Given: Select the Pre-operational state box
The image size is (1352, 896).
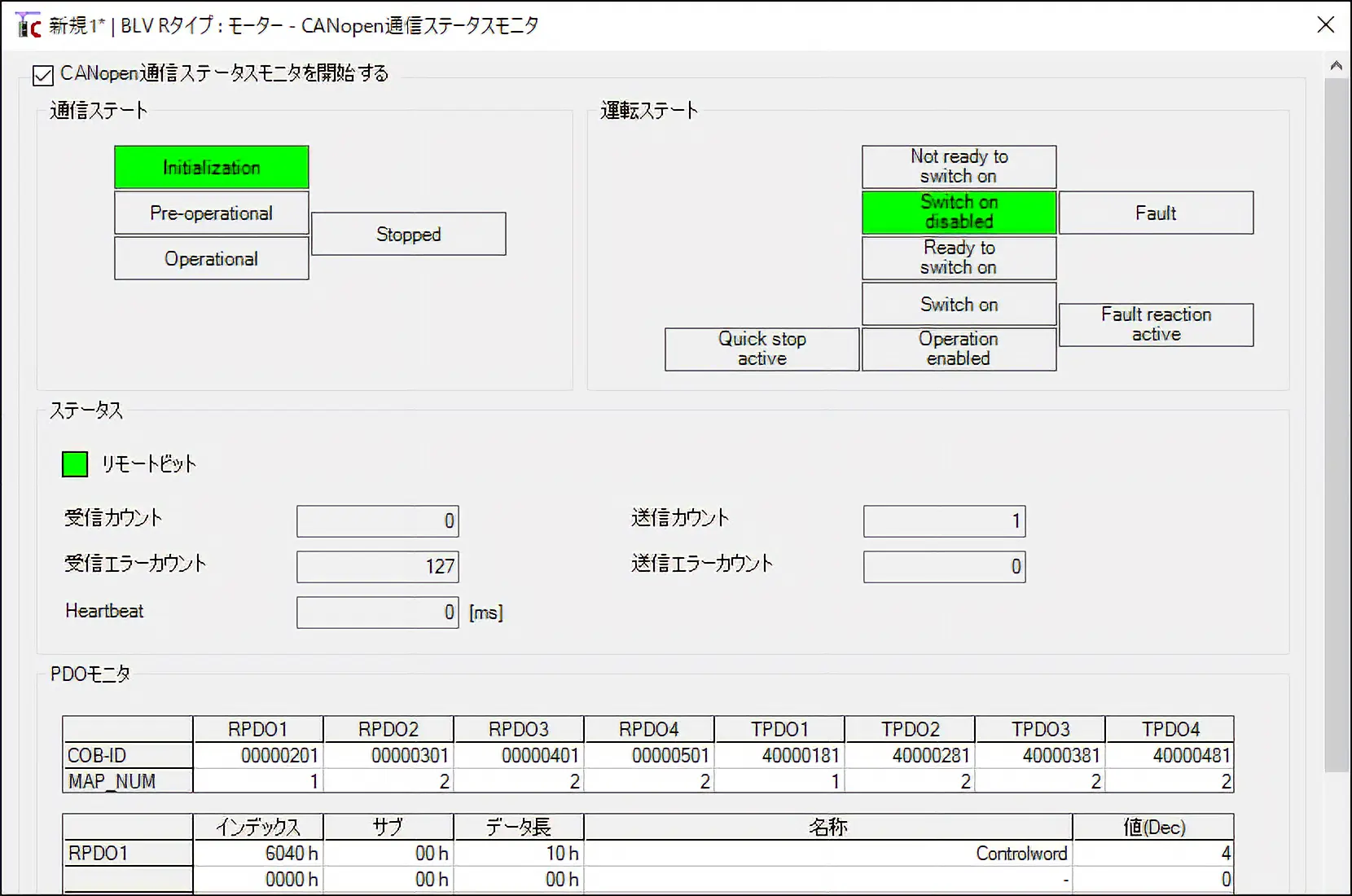Looking at the screenshot, I should click(211, 213).
